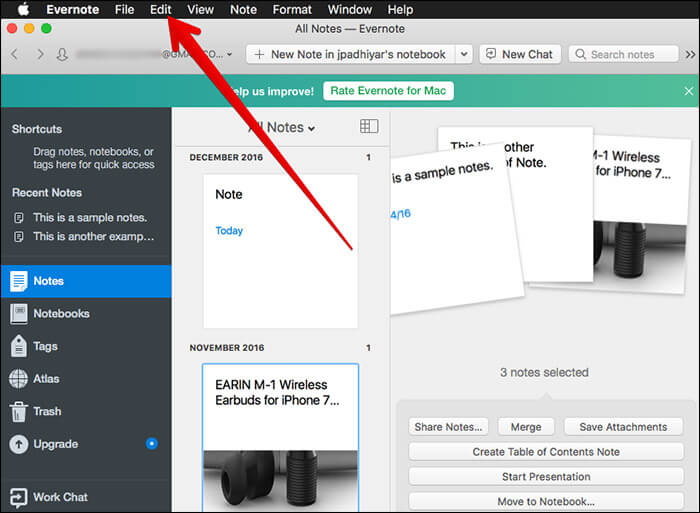Open Atlas in the sidebar

(86, 379)
